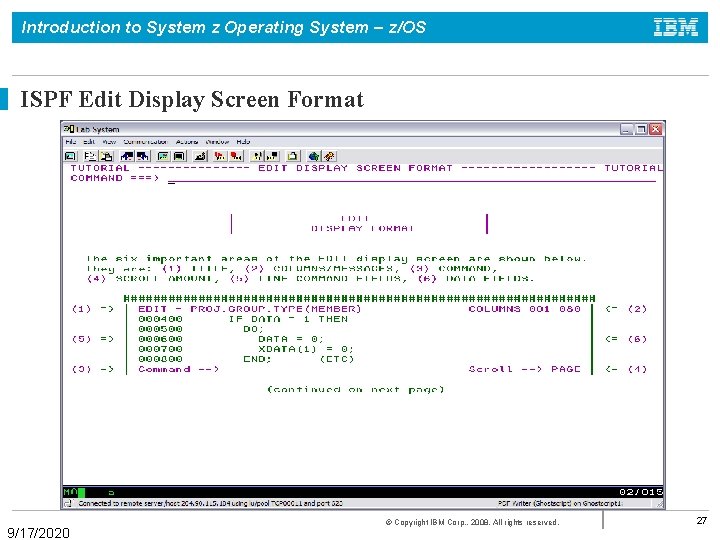Click line number 000700
720x540 pixels.
[160, 349]
